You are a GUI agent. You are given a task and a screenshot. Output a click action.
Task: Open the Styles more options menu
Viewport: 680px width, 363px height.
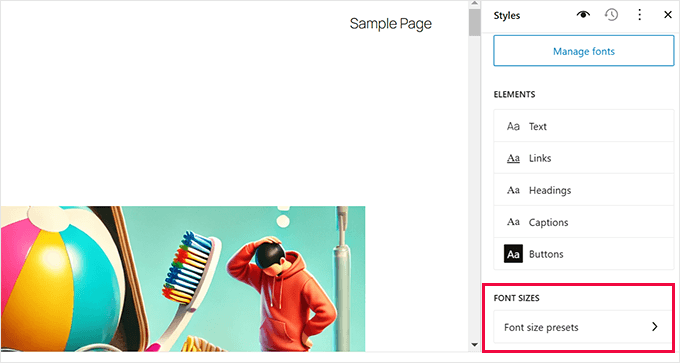(640, 15)
